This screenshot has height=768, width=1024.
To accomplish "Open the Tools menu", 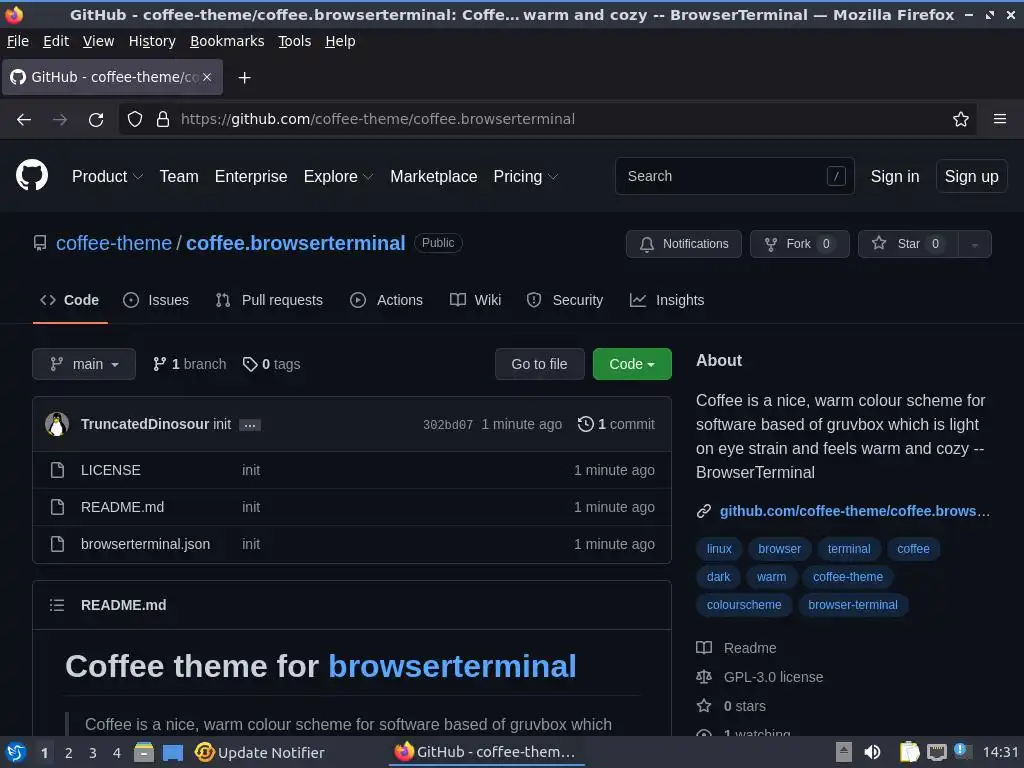I will click(295, 41).
